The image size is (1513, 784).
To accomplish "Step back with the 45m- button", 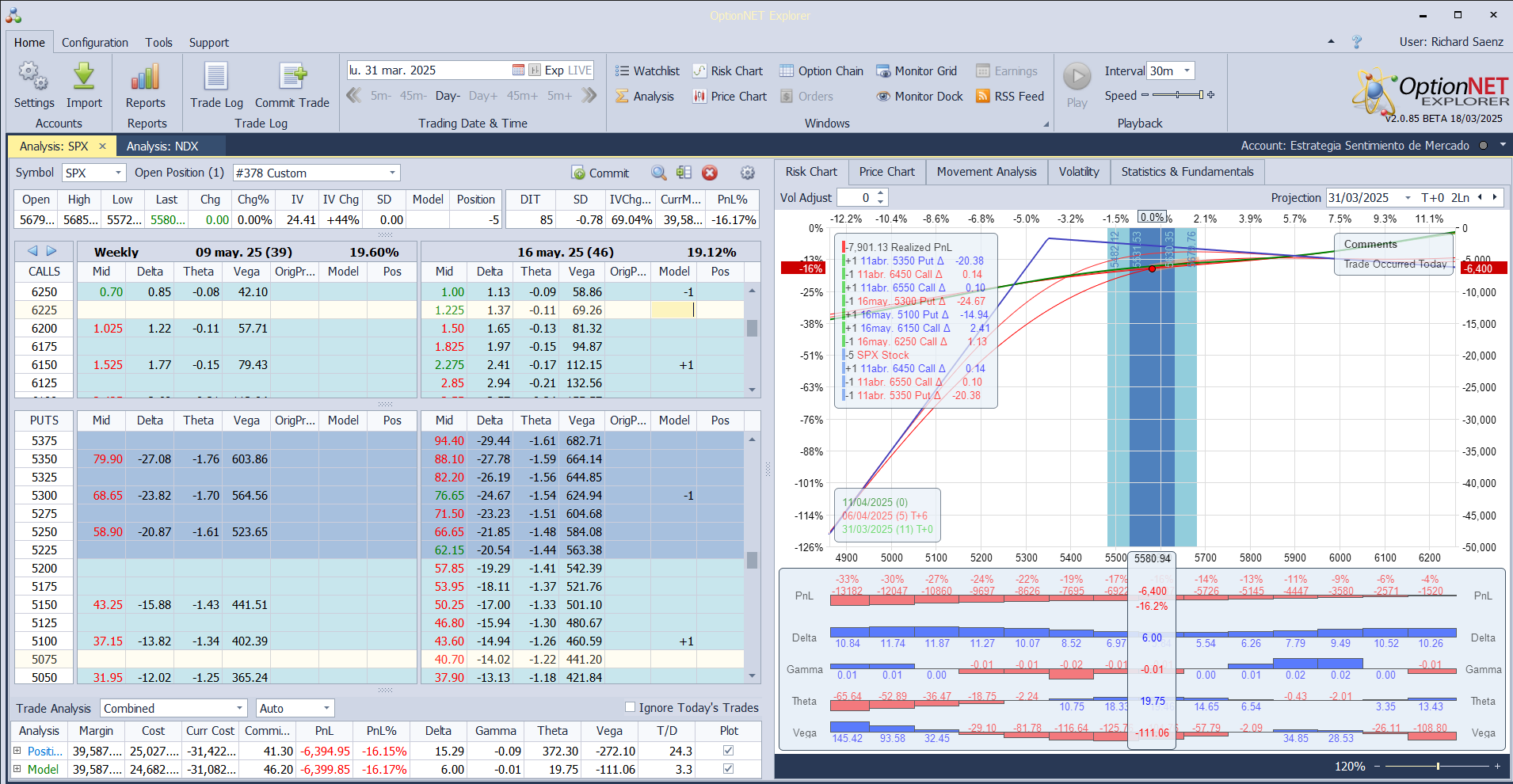I will click(x=413, y=96).
